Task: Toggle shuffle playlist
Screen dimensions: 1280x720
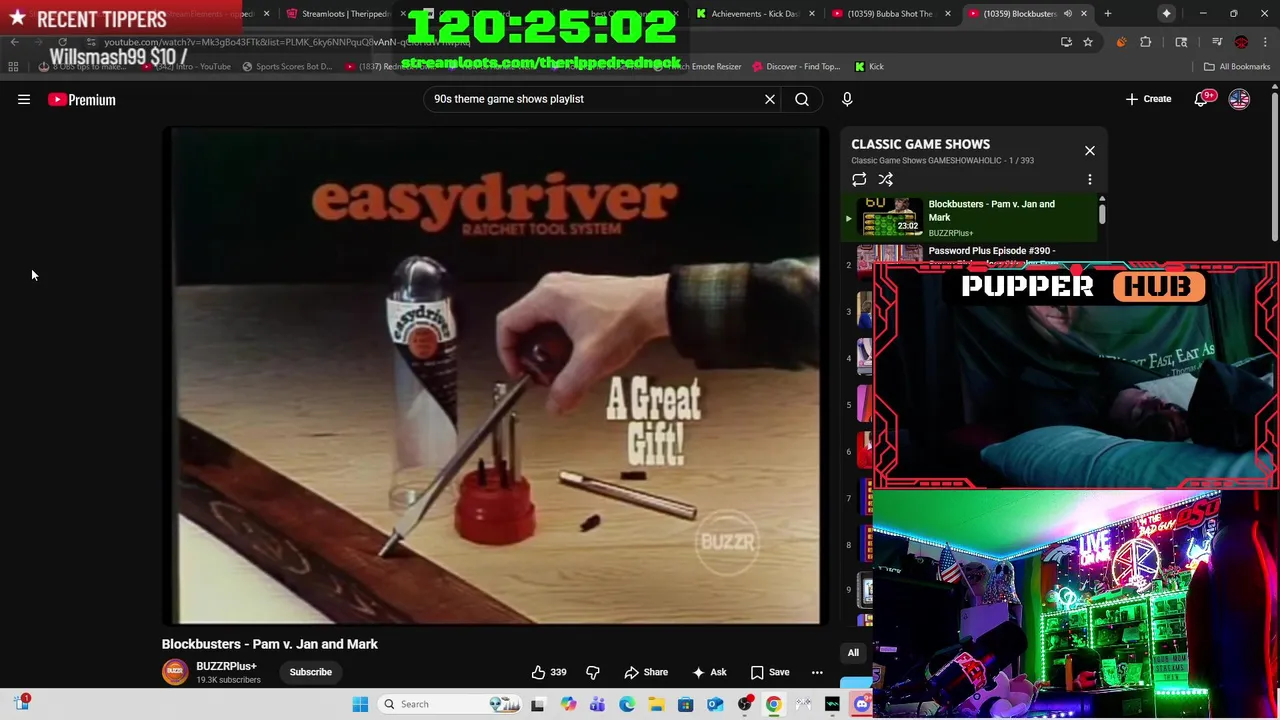Action: [886, 180]
